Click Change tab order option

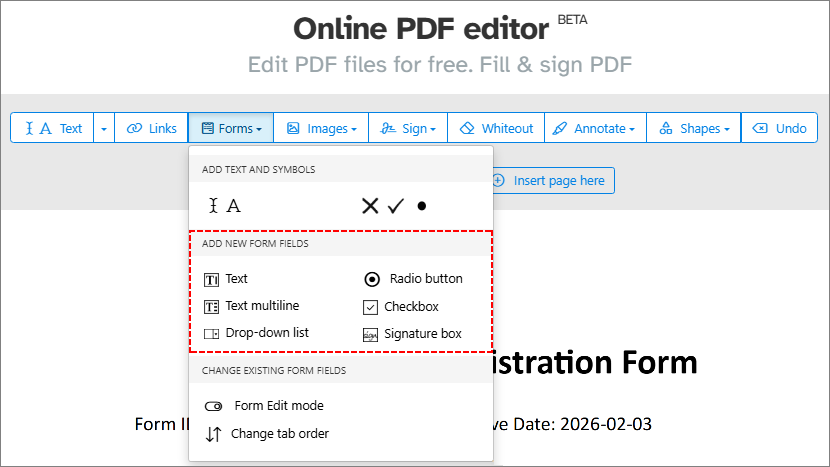267,434
